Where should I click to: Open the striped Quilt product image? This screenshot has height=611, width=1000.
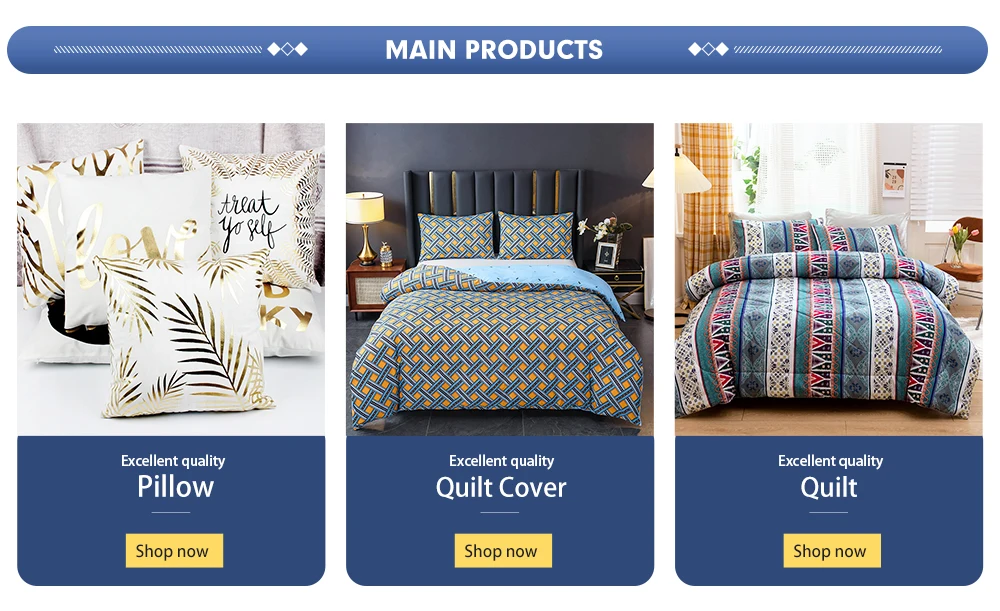(x=828, y=279)
